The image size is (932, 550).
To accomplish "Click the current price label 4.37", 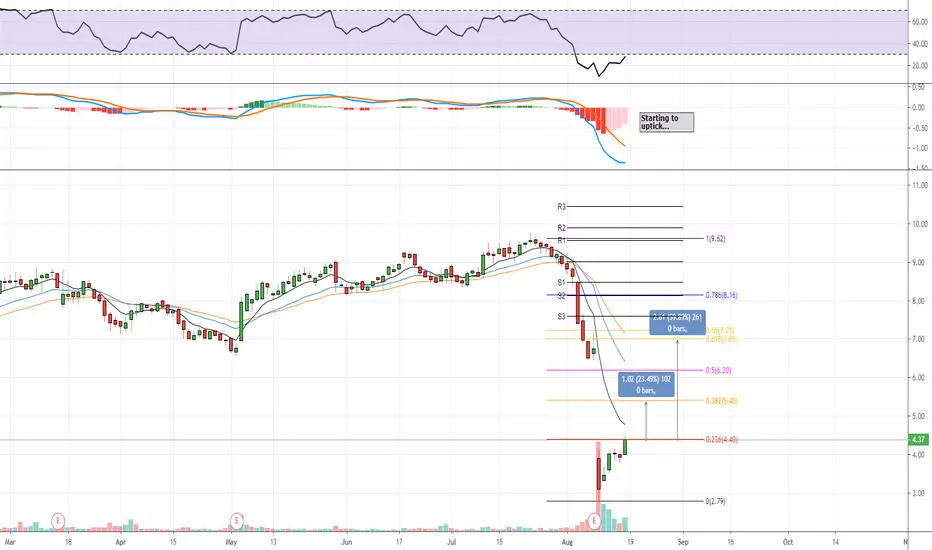I will (x=918, y=439).
